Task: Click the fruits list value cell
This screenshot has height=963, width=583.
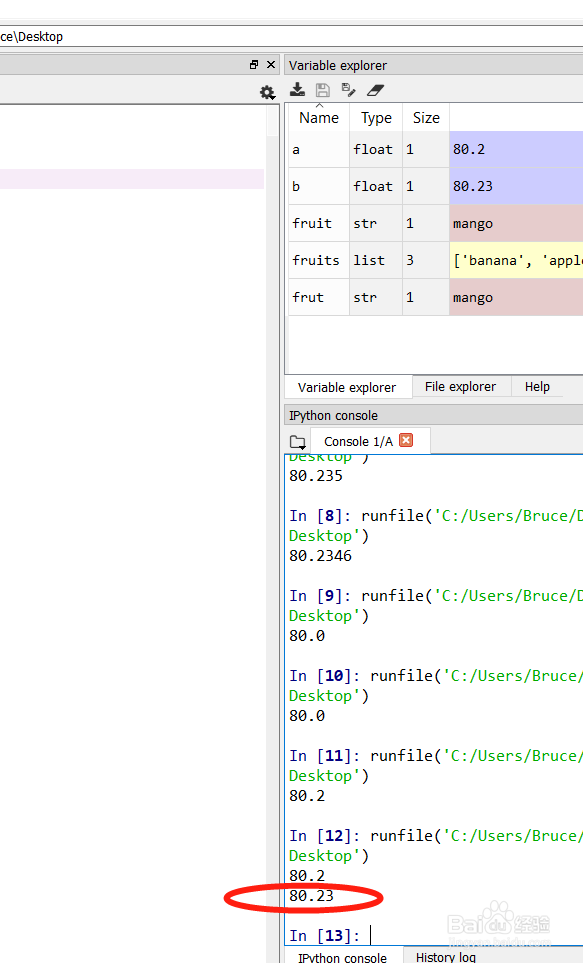Action: [516, 260]
